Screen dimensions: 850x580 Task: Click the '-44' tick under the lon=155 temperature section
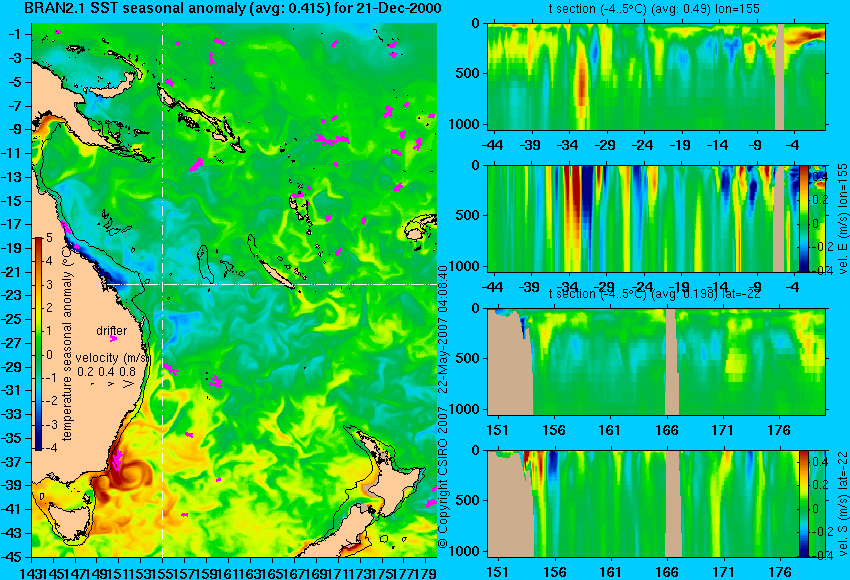[493, 146]
